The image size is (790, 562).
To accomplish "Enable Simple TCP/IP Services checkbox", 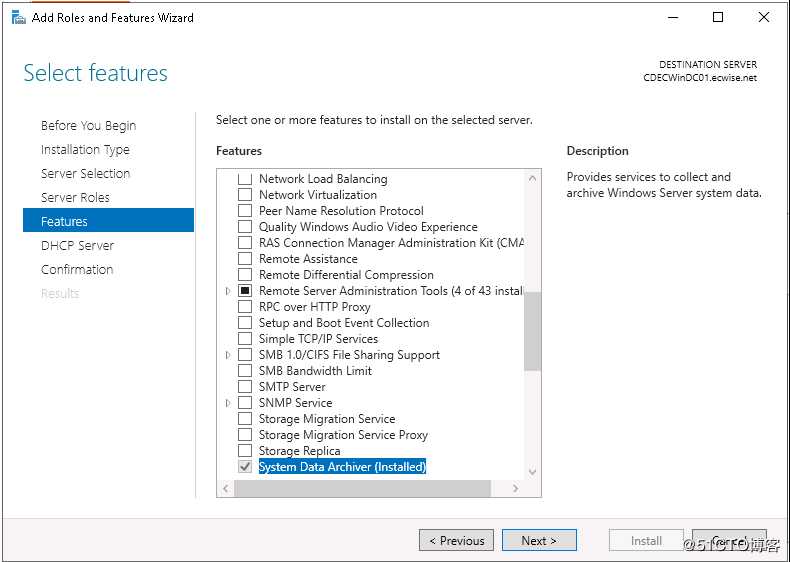I will click(245, 339).
